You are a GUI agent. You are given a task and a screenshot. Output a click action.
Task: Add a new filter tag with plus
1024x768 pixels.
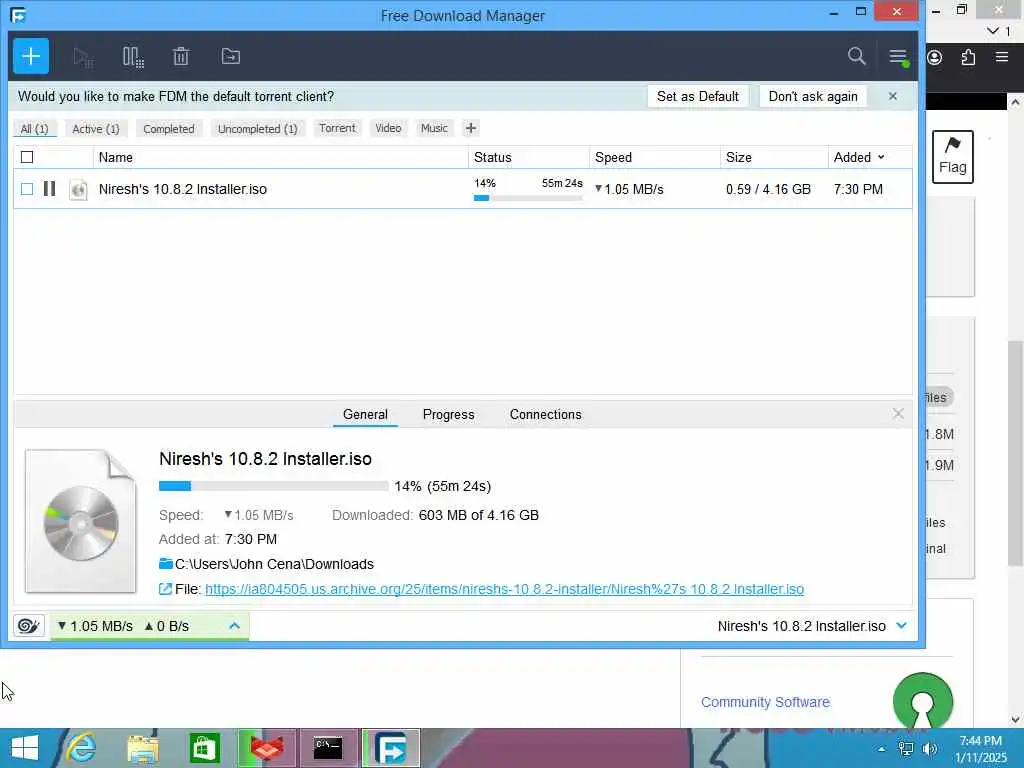[x=471, y=128]
